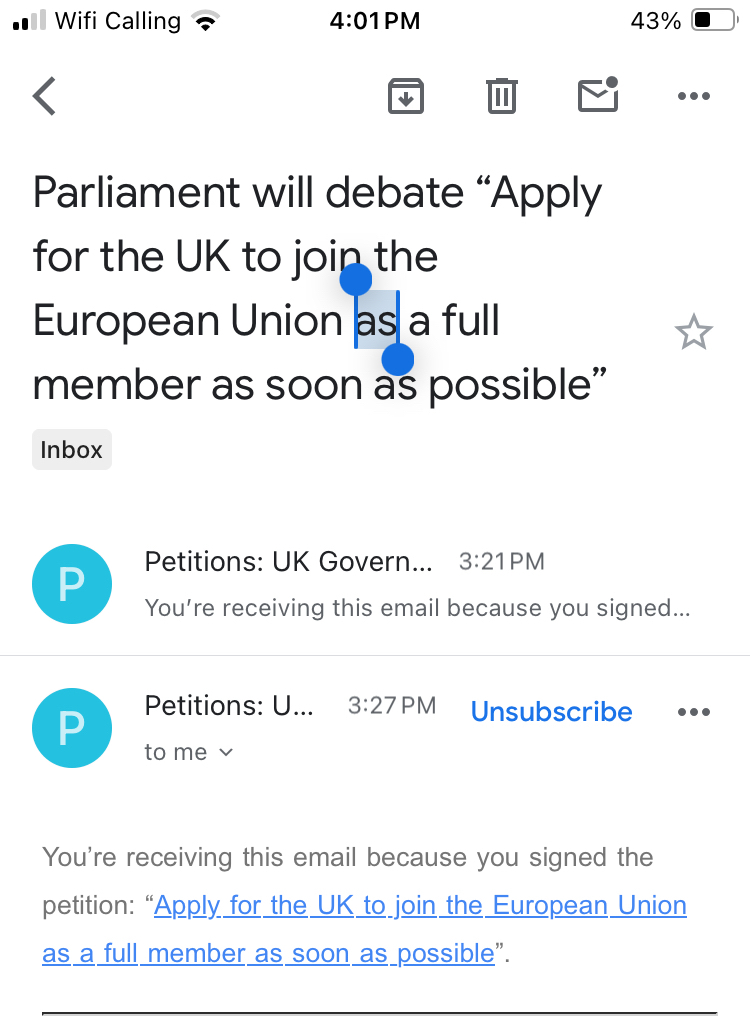Tap the highlighted word "as" in subject
Screen dimensions: 750x1022
(x=377, y=321)
